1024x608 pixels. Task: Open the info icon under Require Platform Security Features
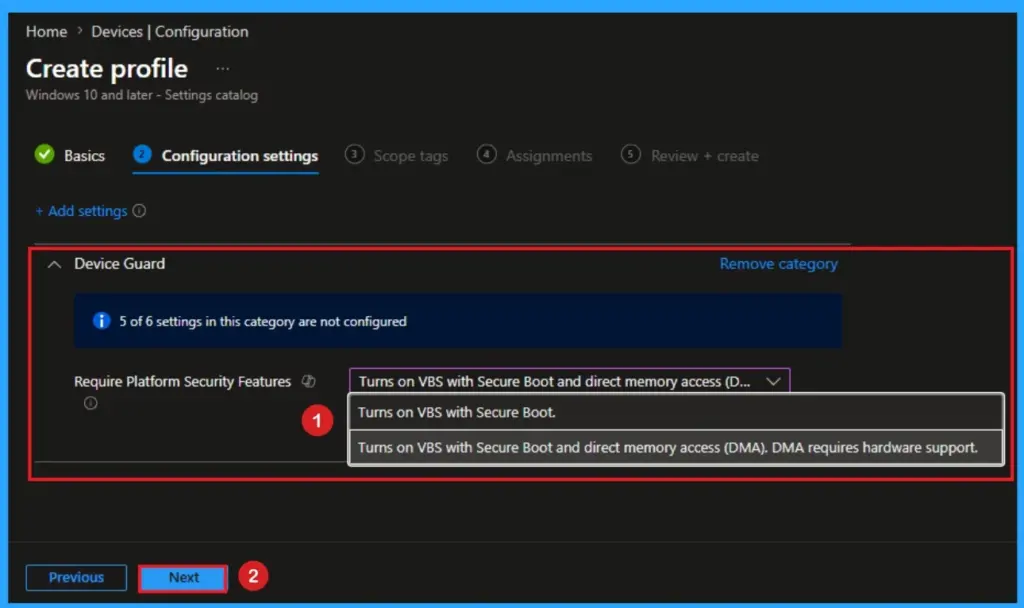point(91,403)
